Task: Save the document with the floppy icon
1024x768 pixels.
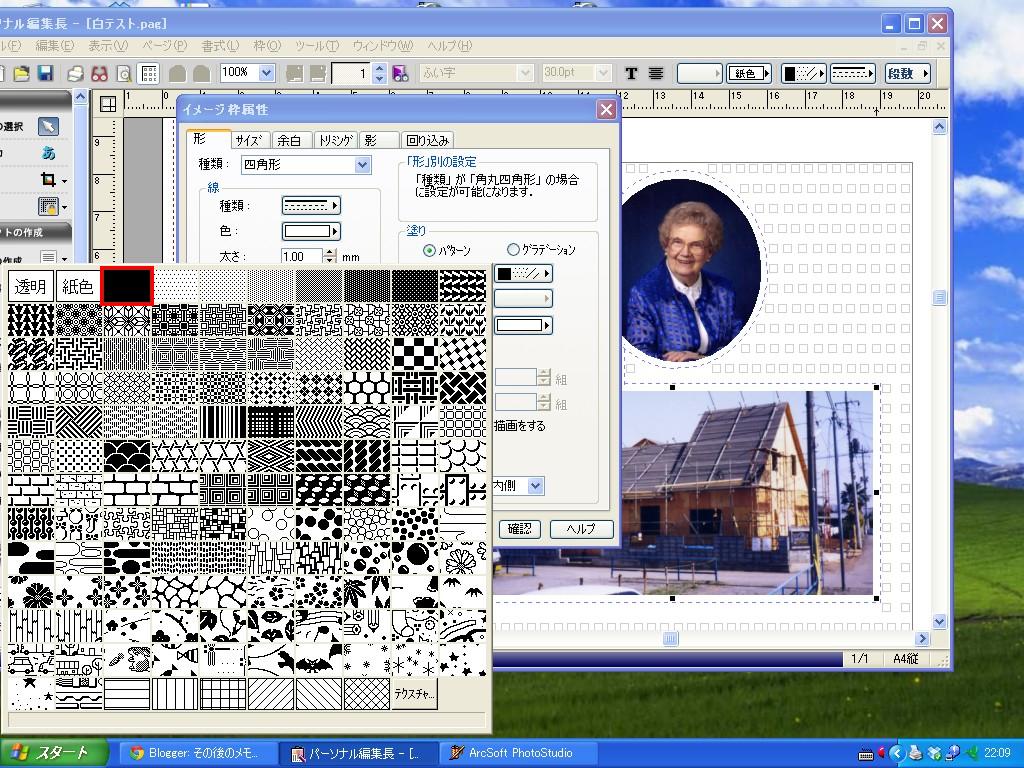Action: tap(46, 73)
